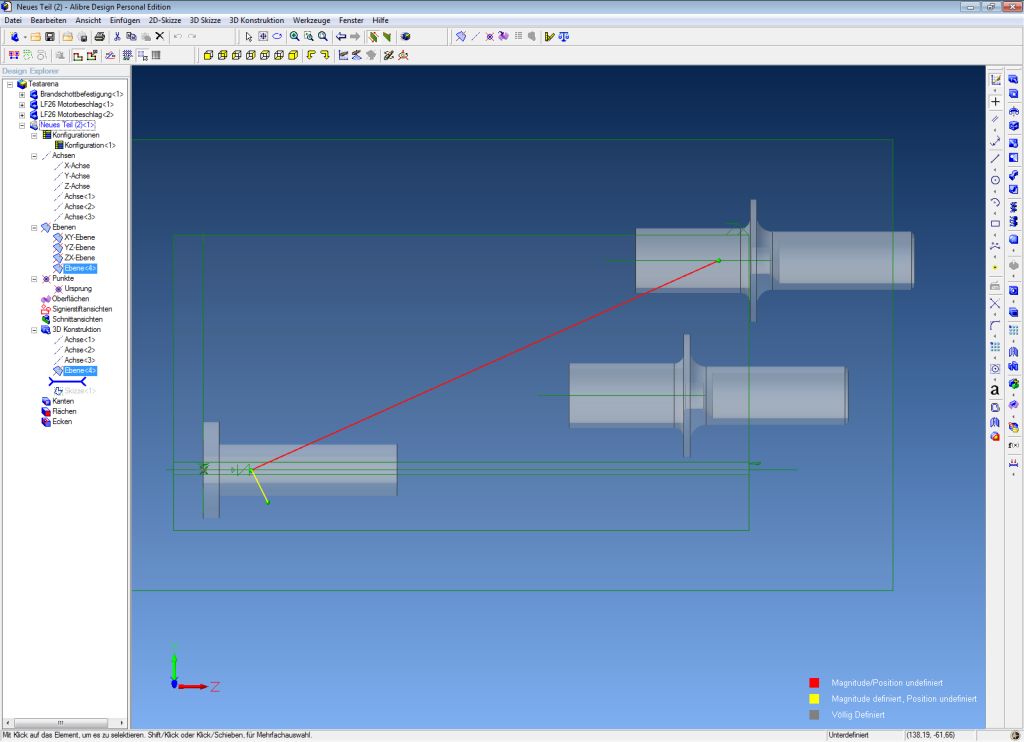Collapse the Konfigurationen node
This screenshot has width=1024, height=742.
(x=34, y=135)
